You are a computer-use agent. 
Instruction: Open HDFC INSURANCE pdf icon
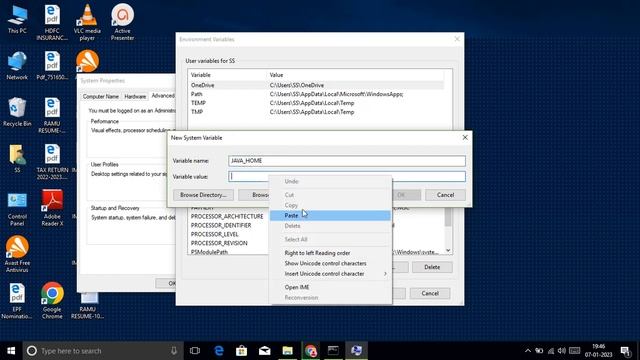52,23
